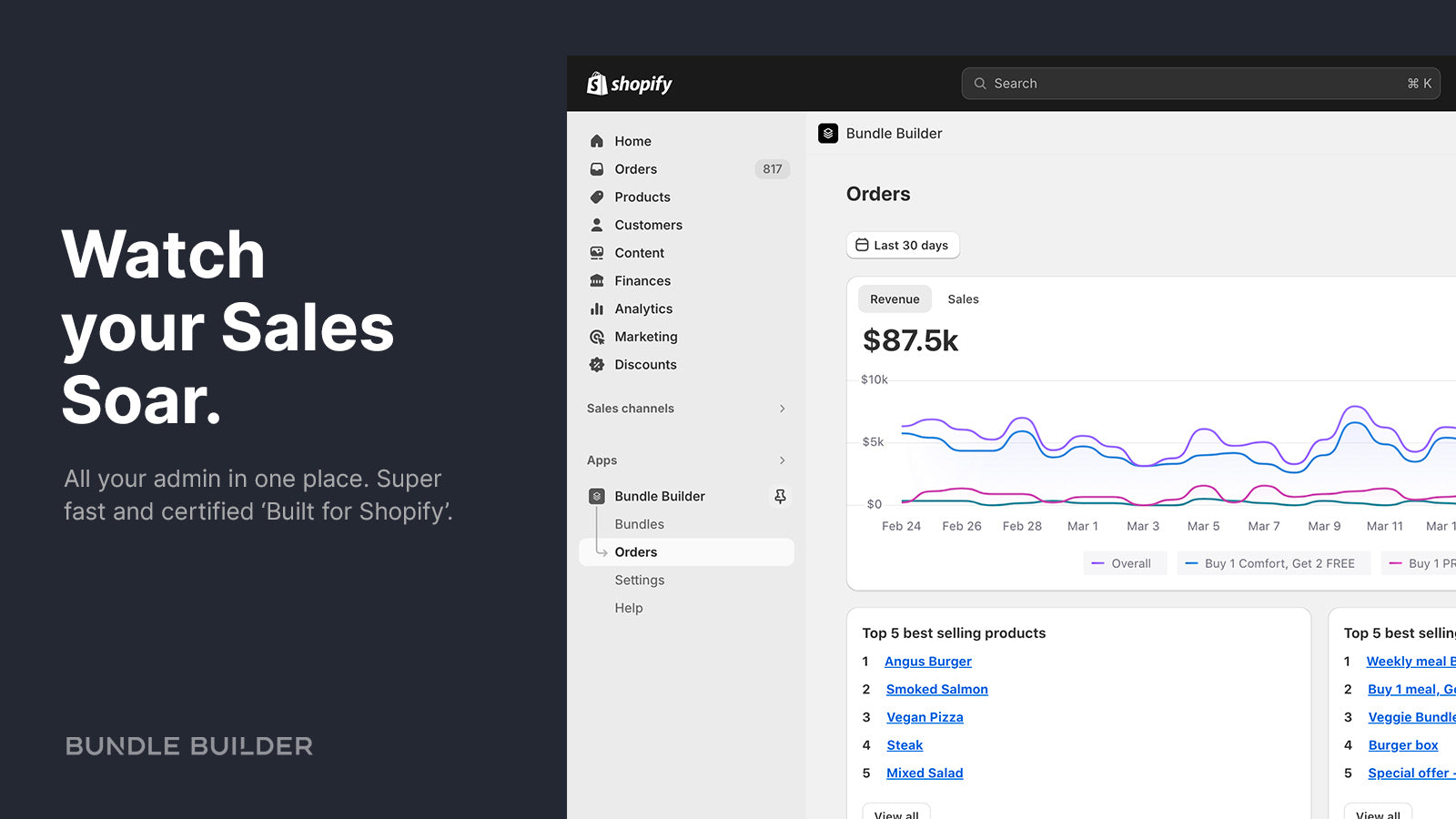Expand the Sales channels section

pyautogui.click(x=782, y=409)
